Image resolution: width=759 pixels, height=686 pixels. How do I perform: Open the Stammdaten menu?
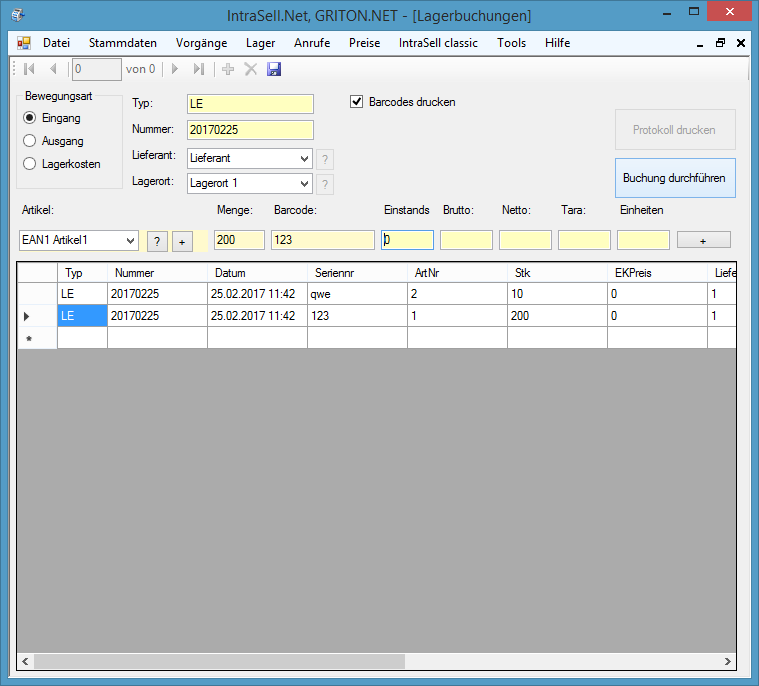[123, 43]
